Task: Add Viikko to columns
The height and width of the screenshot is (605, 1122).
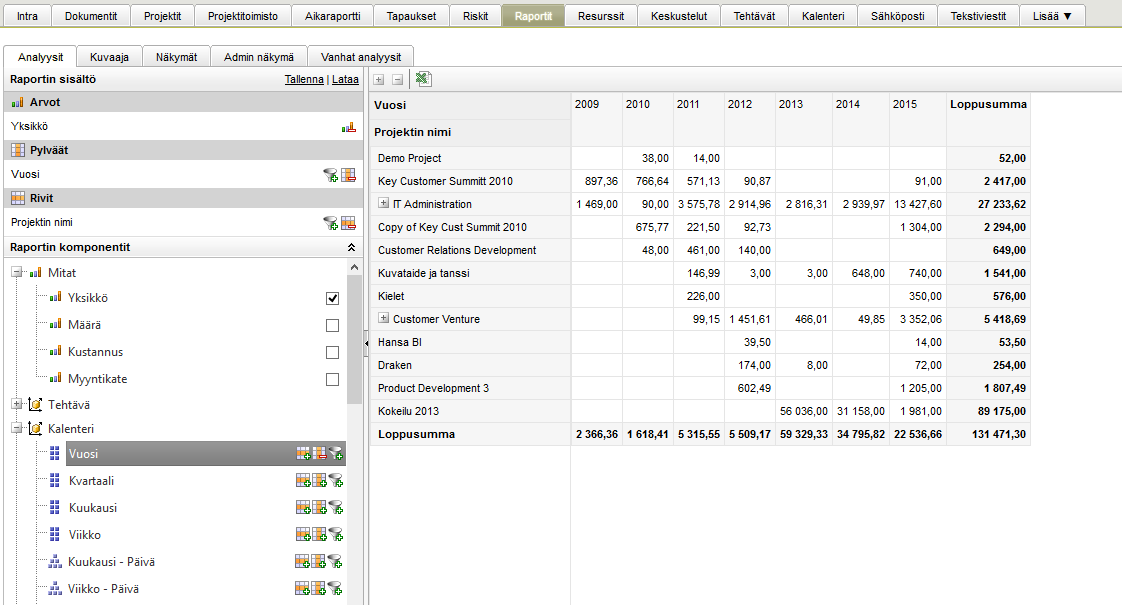Action: [319, 535]
